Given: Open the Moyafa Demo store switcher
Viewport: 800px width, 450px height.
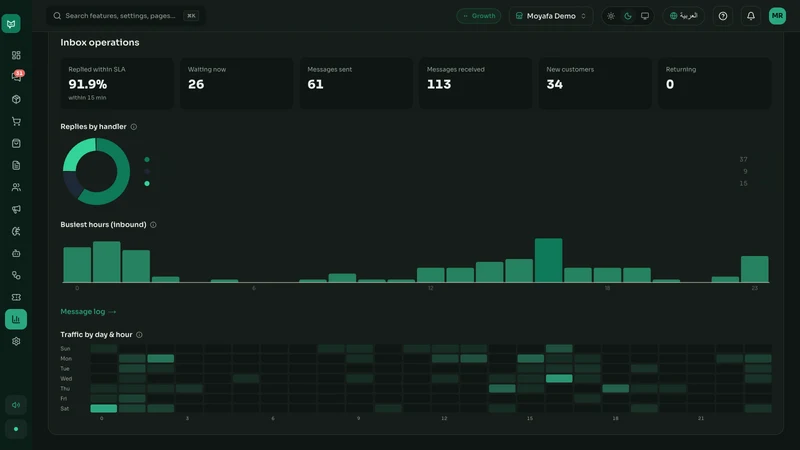Looking at the screenshot, I should pos(551,16).
